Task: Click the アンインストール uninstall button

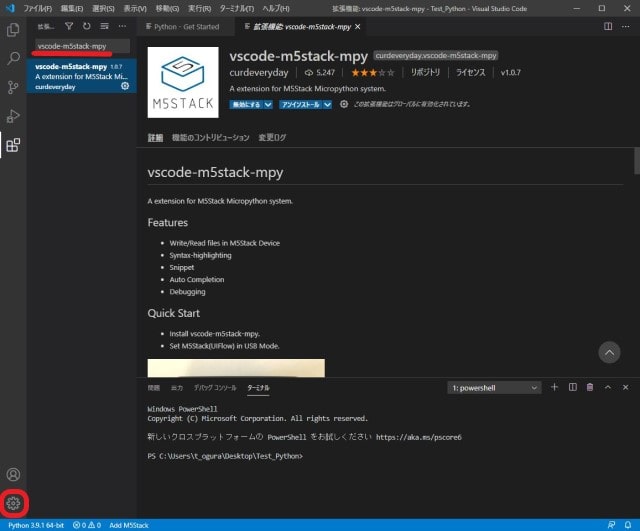Action: pyautogui.click(x=301, y=104)
